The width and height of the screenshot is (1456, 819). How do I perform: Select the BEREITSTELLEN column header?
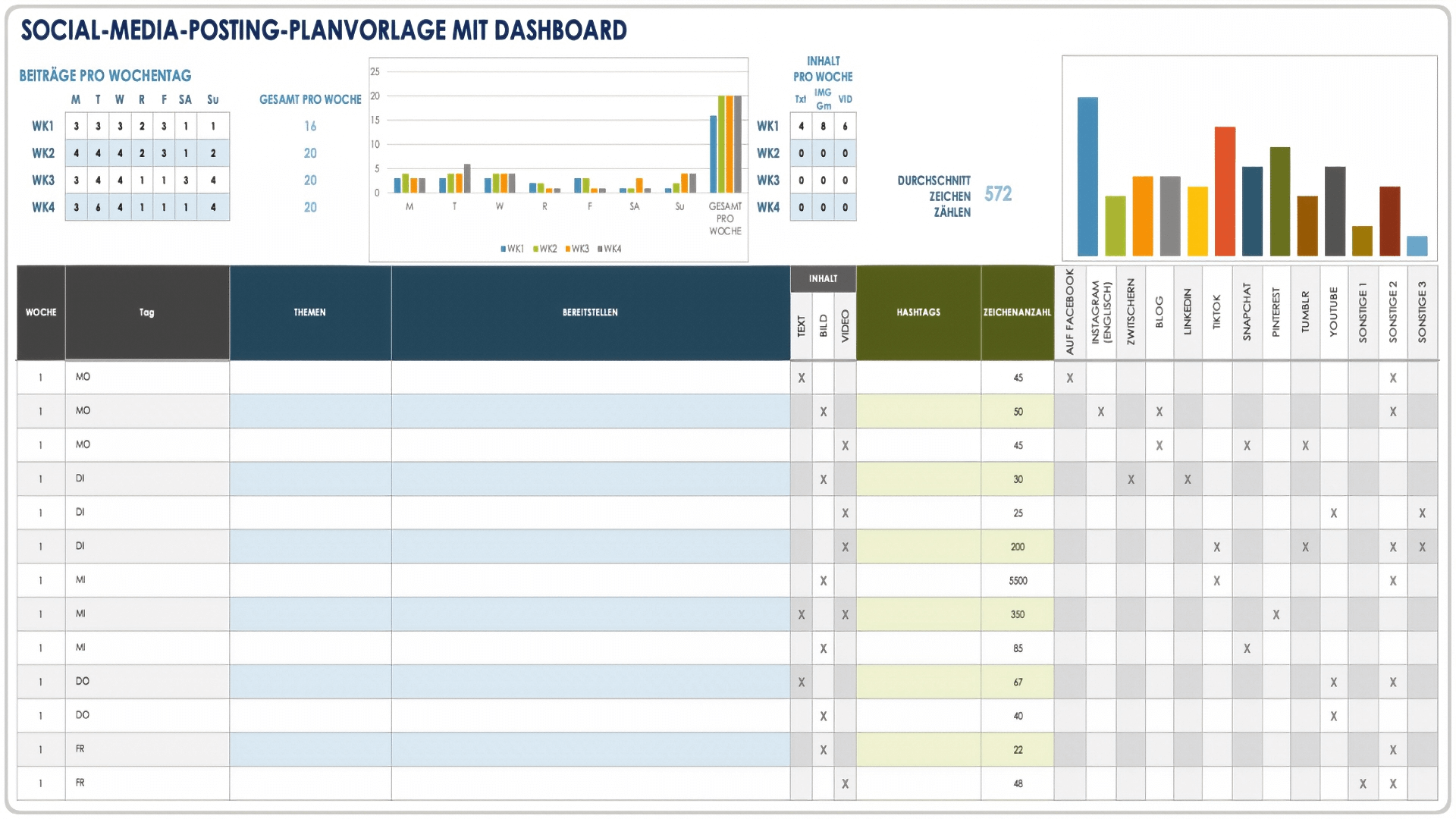click(590, 312)
